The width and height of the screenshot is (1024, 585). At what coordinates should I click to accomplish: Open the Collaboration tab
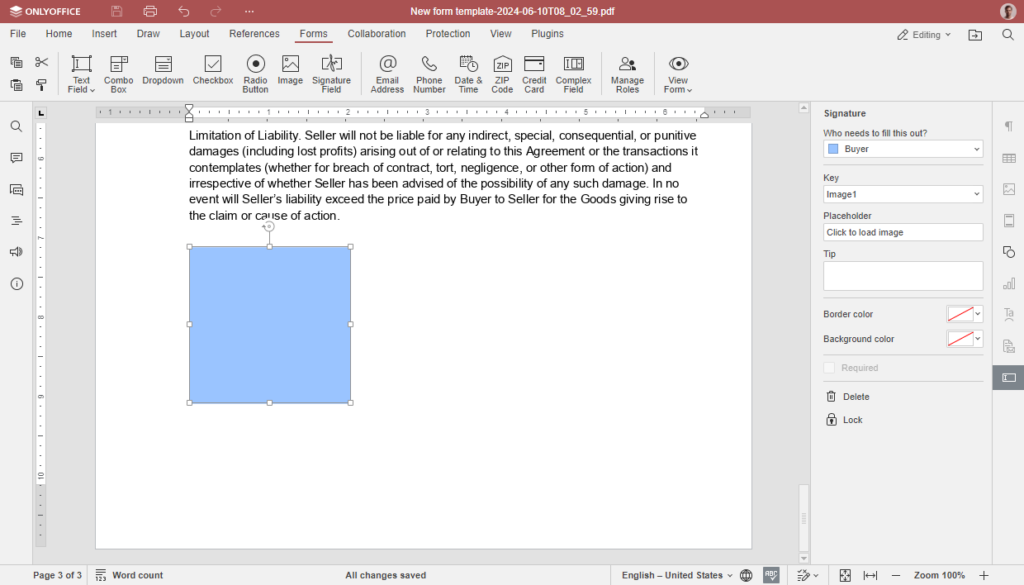[376, 33]
